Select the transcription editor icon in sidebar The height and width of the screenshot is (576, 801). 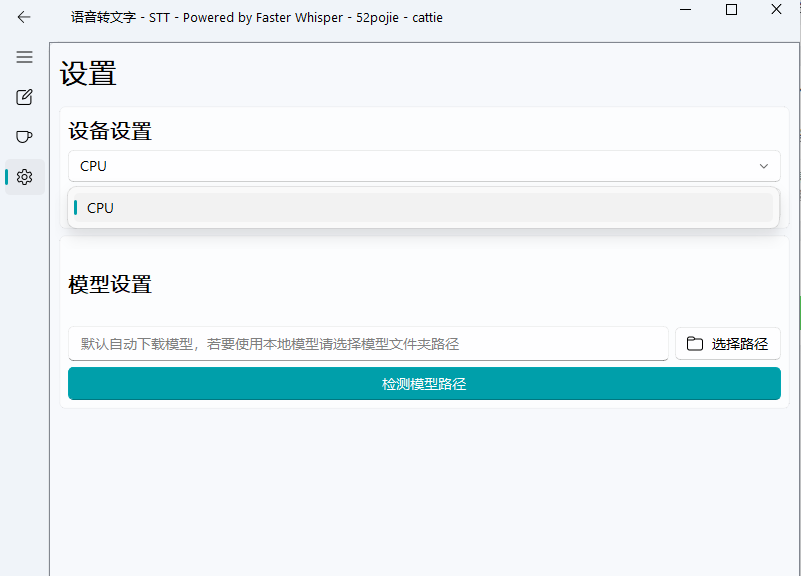pyautogui.click(x=23, y=97)
